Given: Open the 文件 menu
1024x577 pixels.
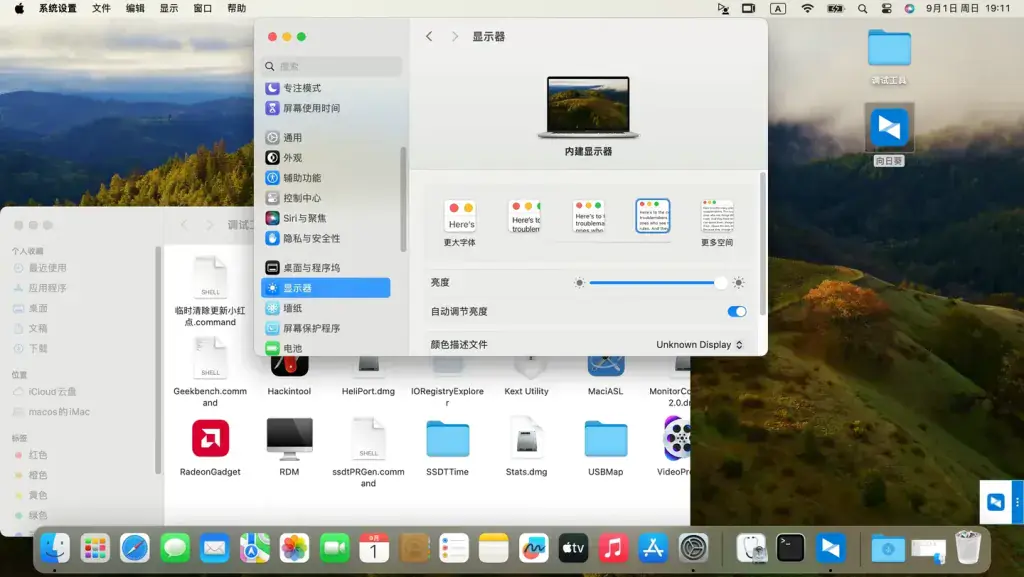Looking at the screenshot, I should (101, 8).
